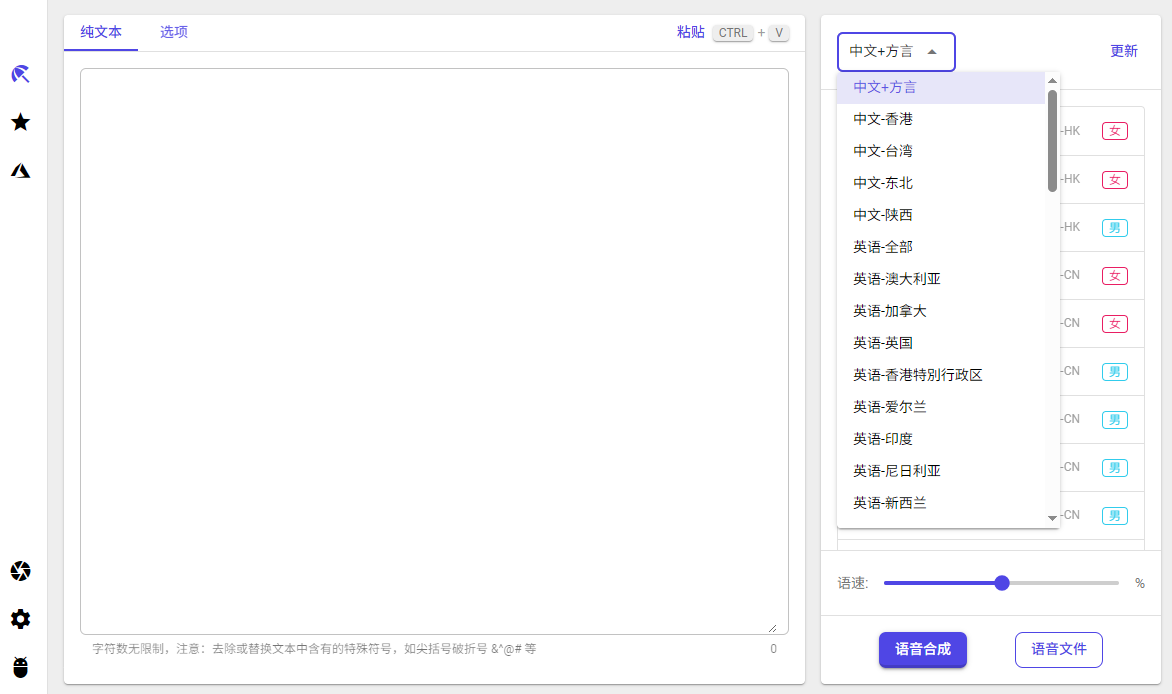Switch to the 纯文本 tab
Screen dimensions: 1172x694
[x=101, y=32]
